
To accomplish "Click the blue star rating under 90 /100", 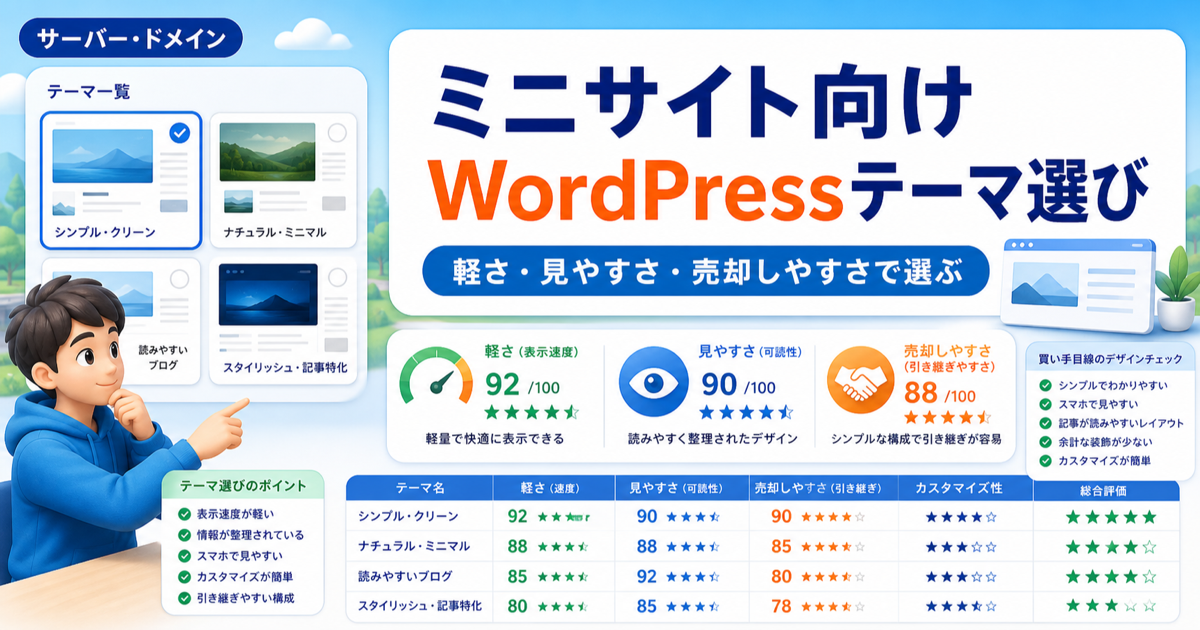I will coord(744,412).
